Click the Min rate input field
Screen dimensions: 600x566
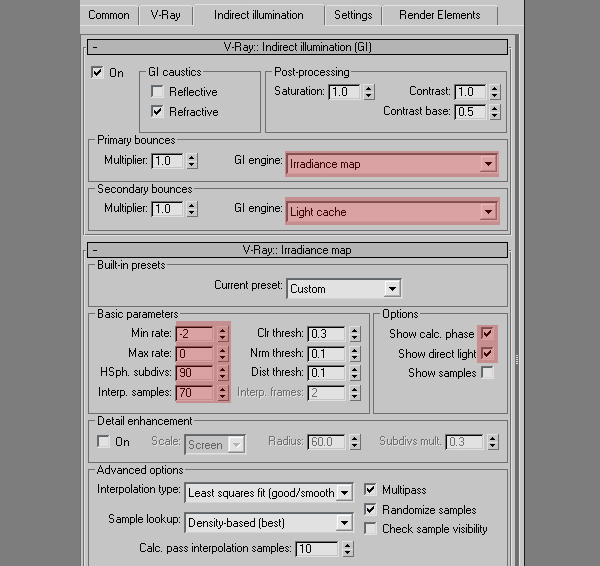[x=194, y=334]
